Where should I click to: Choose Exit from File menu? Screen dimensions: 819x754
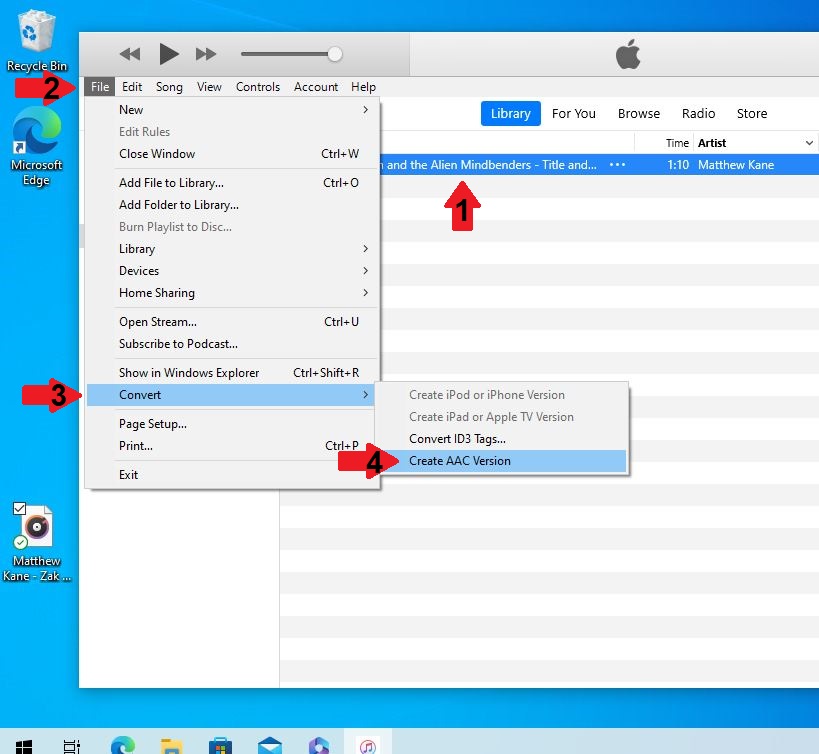232,475
